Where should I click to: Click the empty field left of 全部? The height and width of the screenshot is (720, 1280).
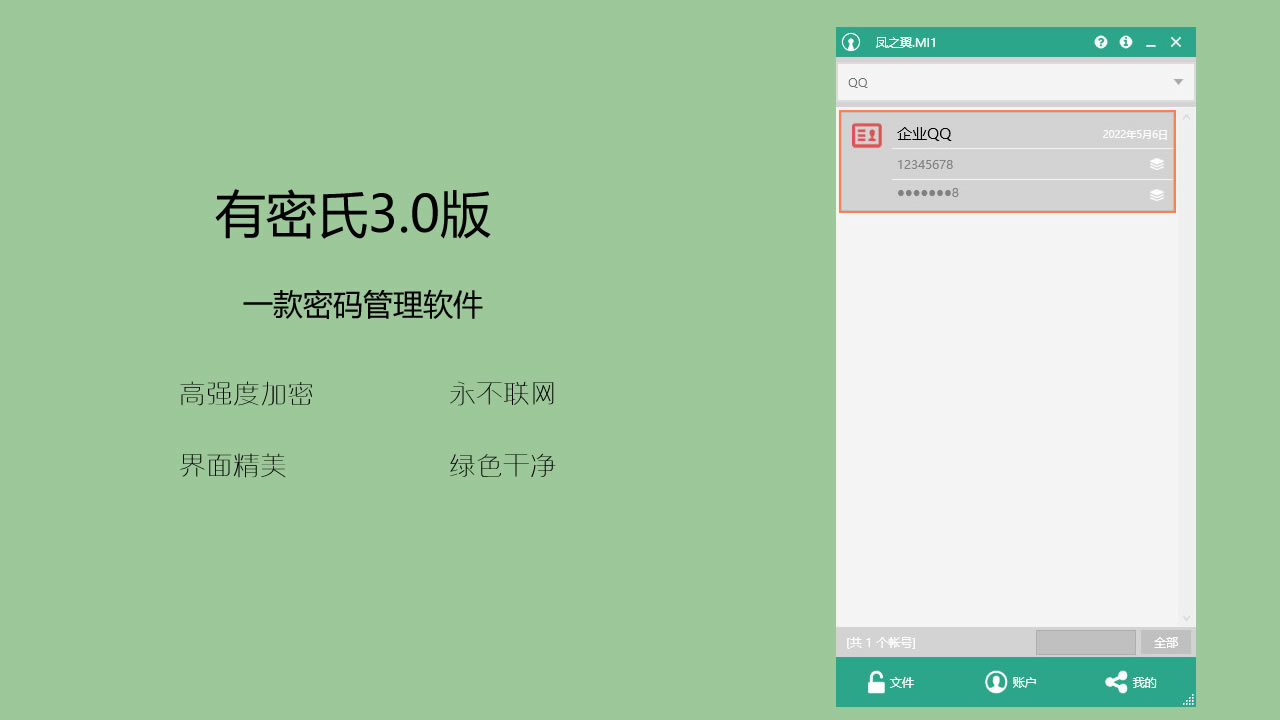pyautogui.click(x=1086, y=642)
